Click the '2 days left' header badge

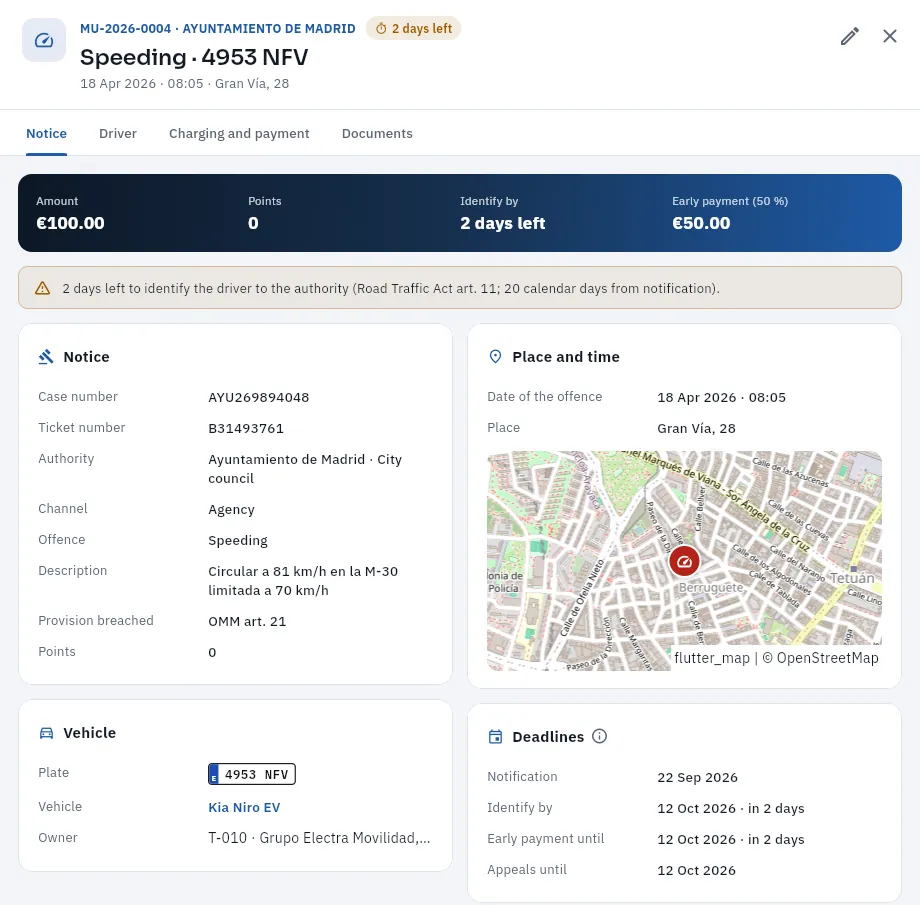[414, 29]
